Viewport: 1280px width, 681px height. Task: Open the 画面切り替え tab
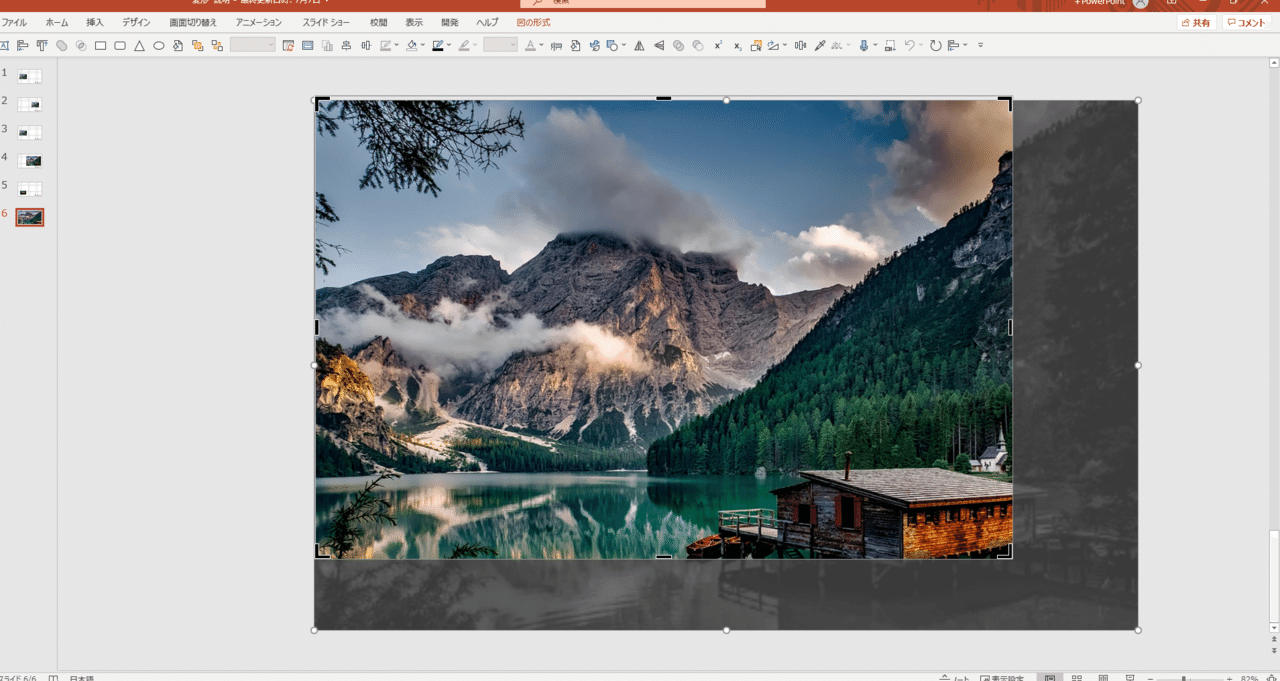click(193, 22)
